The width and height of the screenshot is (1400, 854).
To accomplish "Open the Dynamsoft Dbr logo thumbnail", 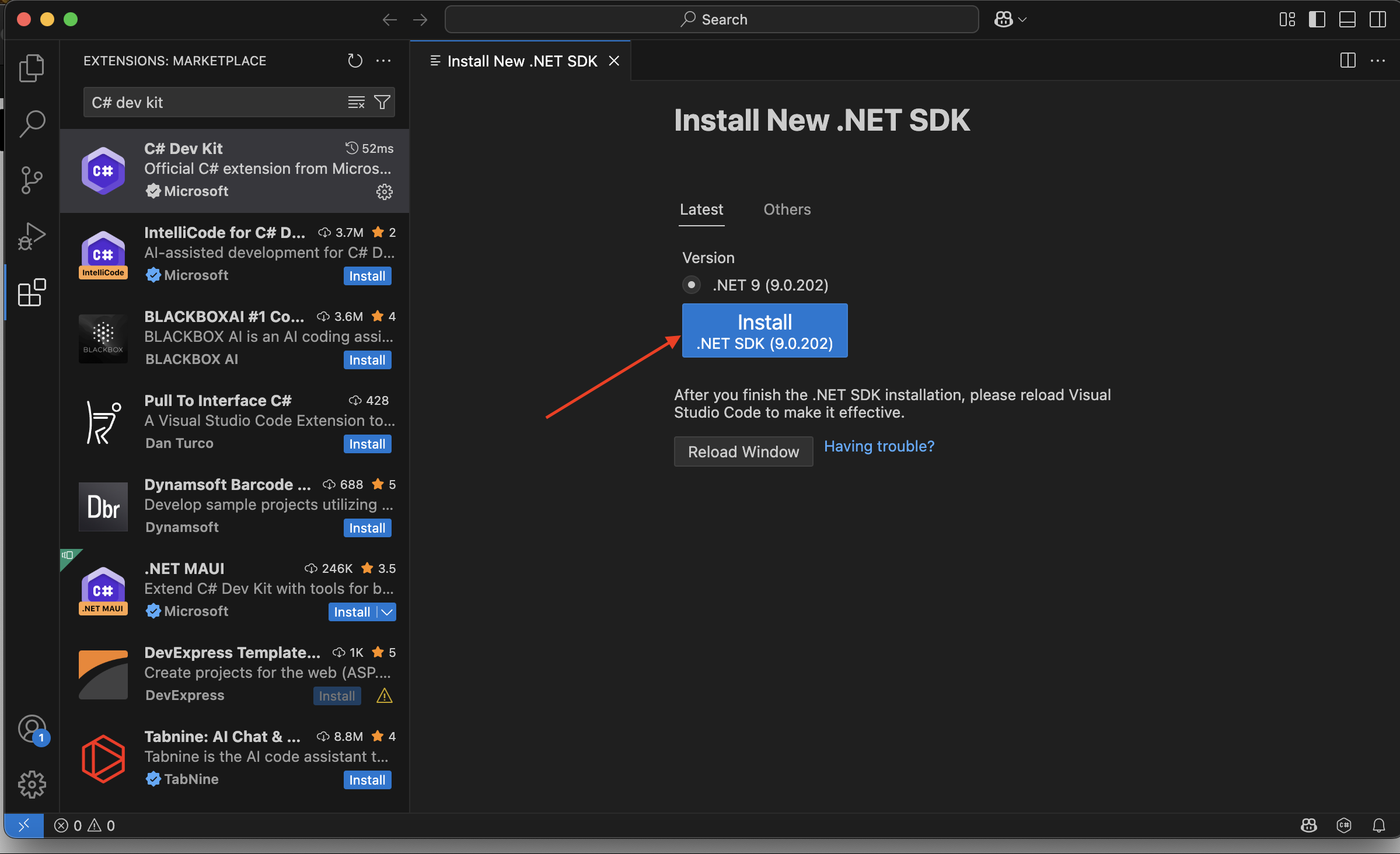I will coord(103,507).
